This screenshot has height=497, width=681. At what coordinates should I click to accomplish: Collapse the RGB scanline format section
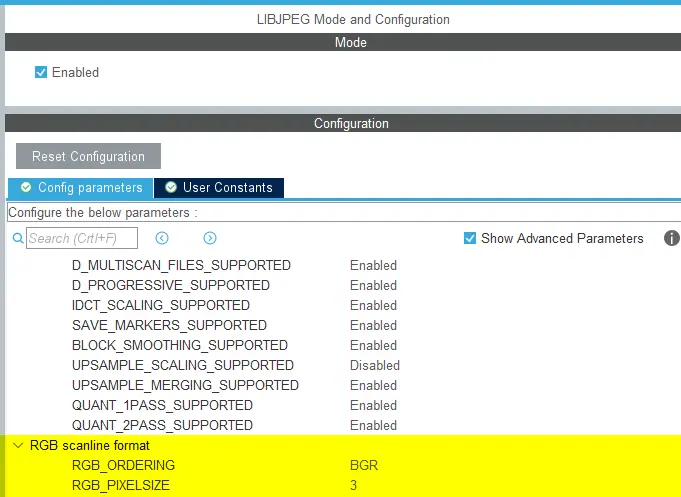[x=17, y=445]
